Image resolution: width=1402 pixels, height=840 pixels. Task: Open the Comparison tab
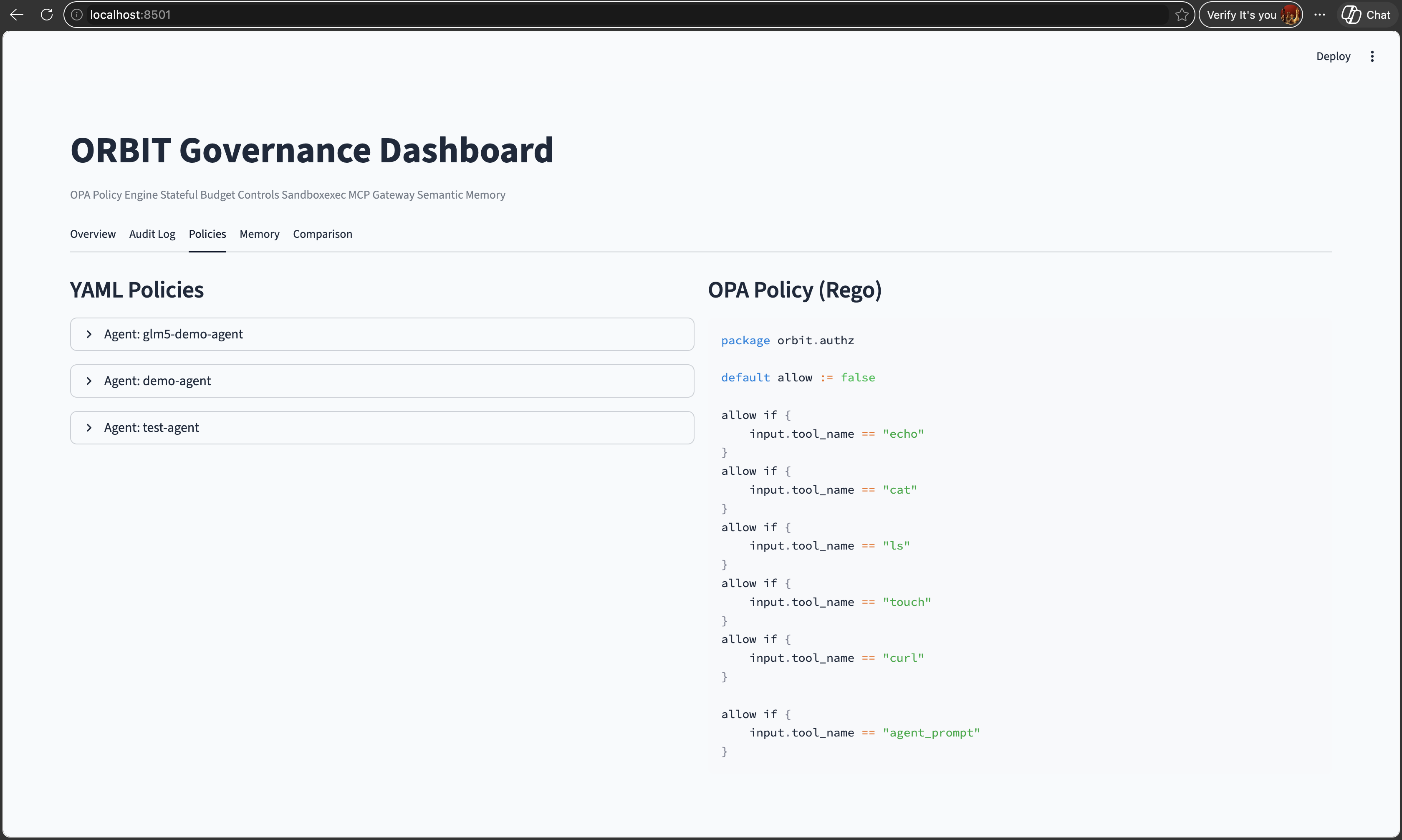pos(323,234)
